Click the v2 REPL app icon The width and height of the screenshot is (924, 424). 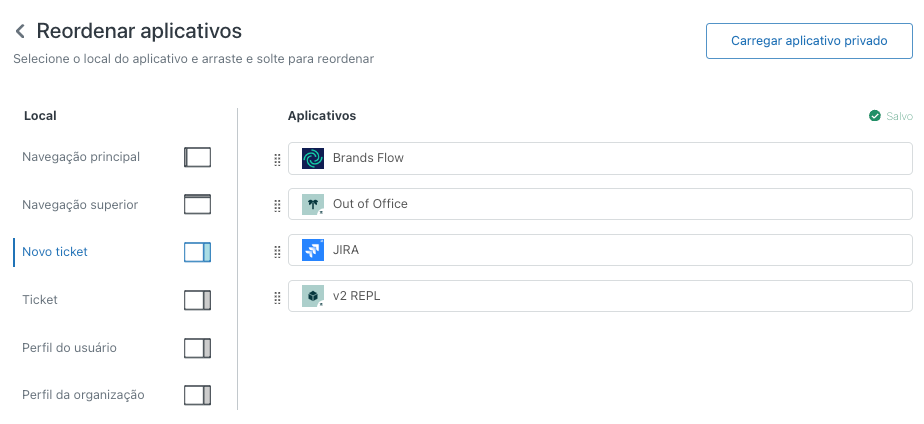(313, 296)
